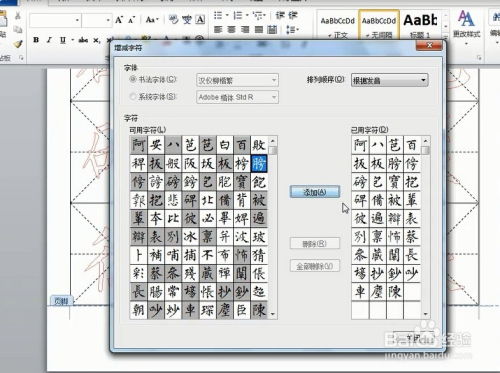Screen dimensions: 500x373
Task: Select character 長 in used characters list
Action: tap(412, 255)
